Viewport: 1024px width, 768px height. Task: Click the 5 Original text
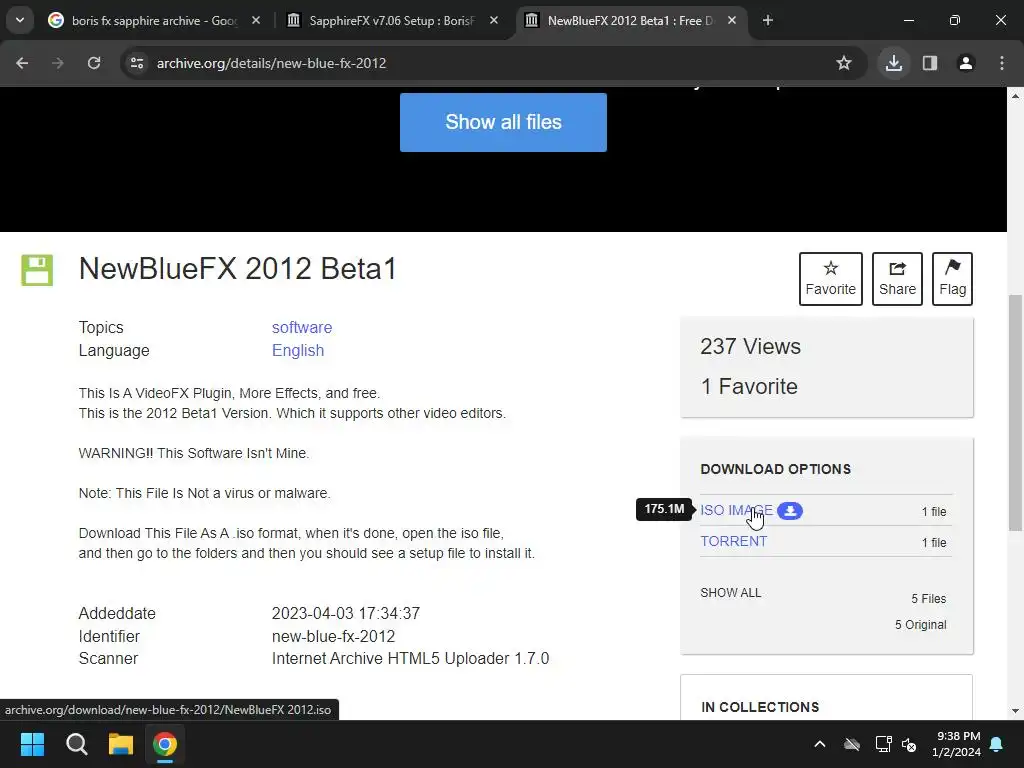(x=921, y=624)
